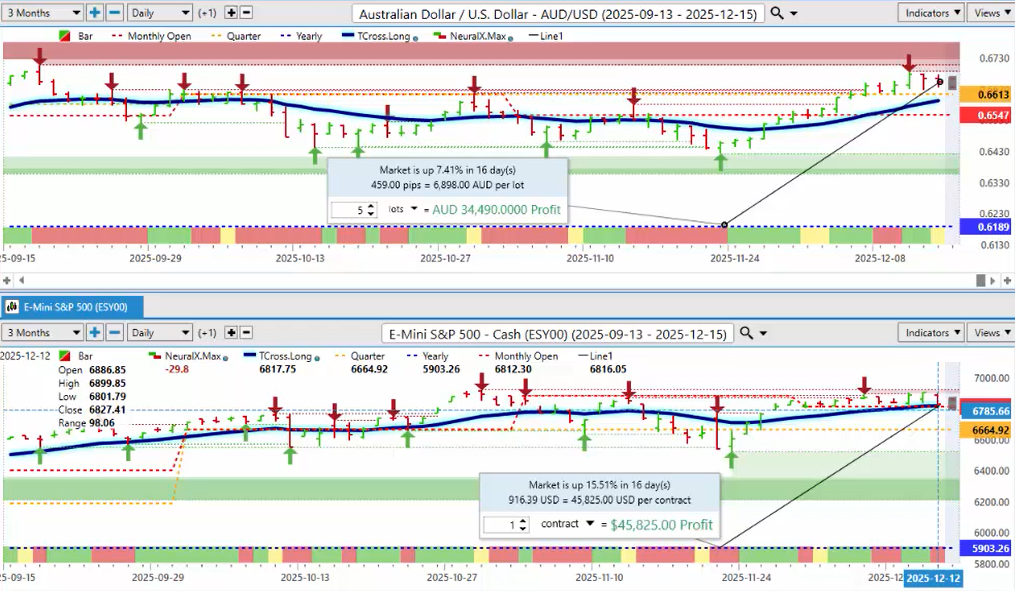Click the zoom-in plus icon on AUD/USD chart
1015x591 pixels.
pyautogui.click(x=95, y=13)
